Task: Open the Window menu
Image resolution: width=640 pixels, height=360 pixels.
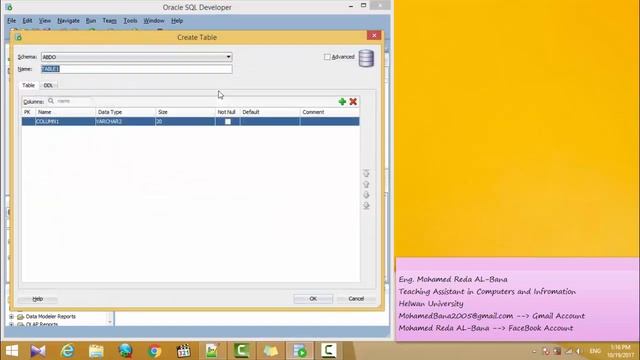Action: click(x=153, y=20)
